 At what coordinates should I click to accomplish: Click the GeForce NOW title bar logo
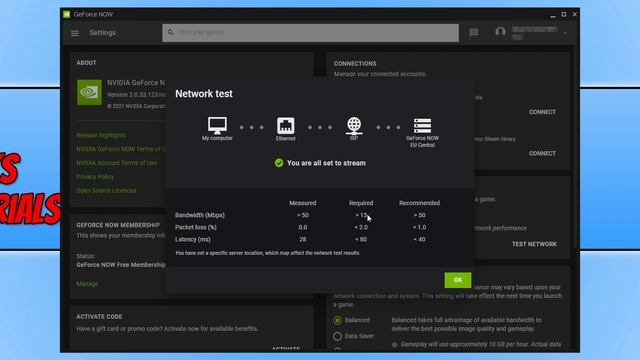pyautogui.click(x=67, y=14)
